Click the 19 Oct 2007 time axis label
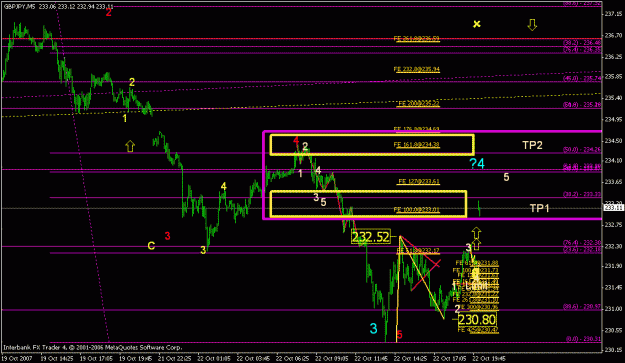This screenshot has height=363, width=625. pyautogui.click(x=17, y=358)
